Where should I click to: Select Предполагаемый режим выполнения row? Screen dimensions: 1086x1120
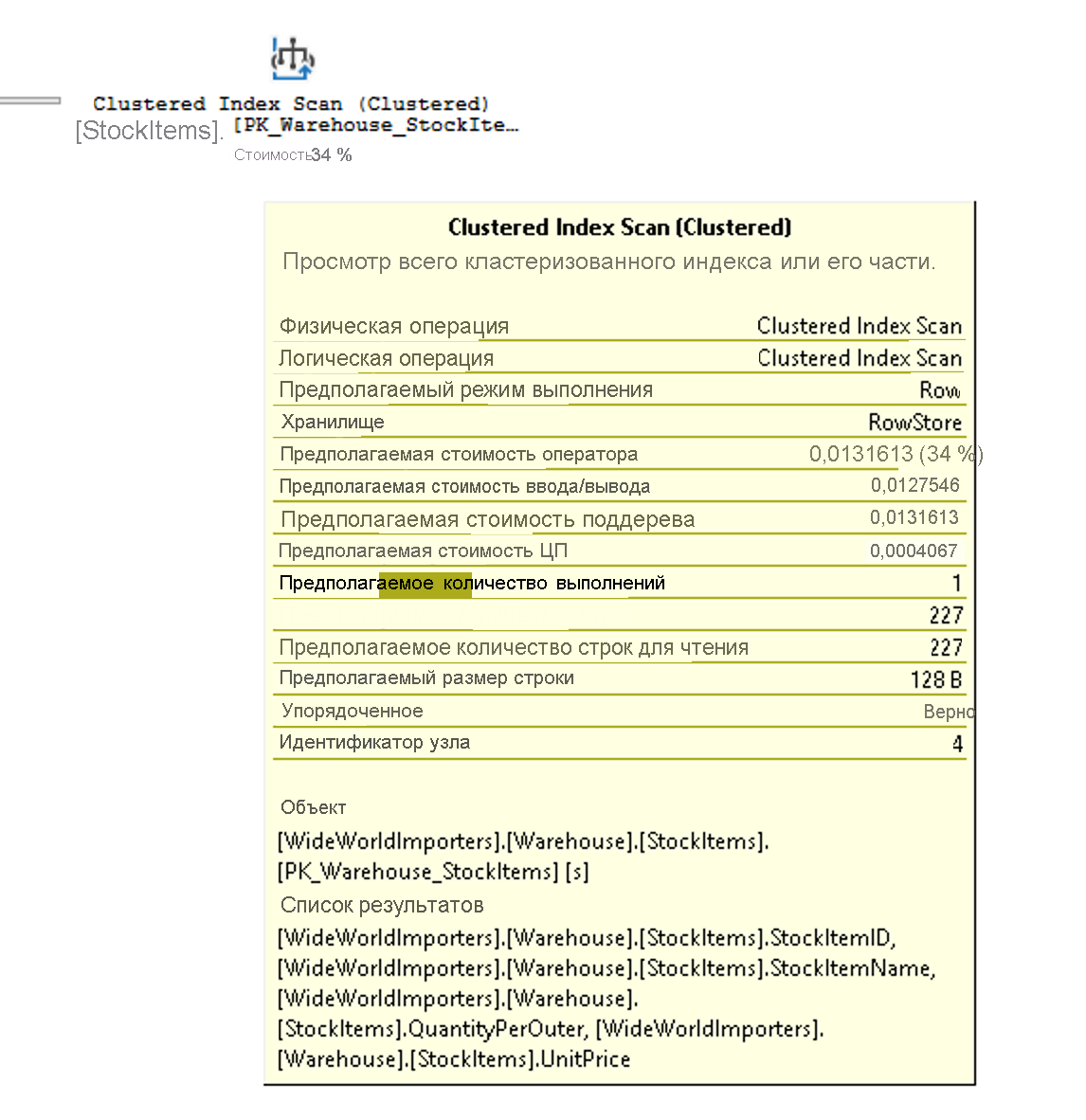click(x=620, y=390)
